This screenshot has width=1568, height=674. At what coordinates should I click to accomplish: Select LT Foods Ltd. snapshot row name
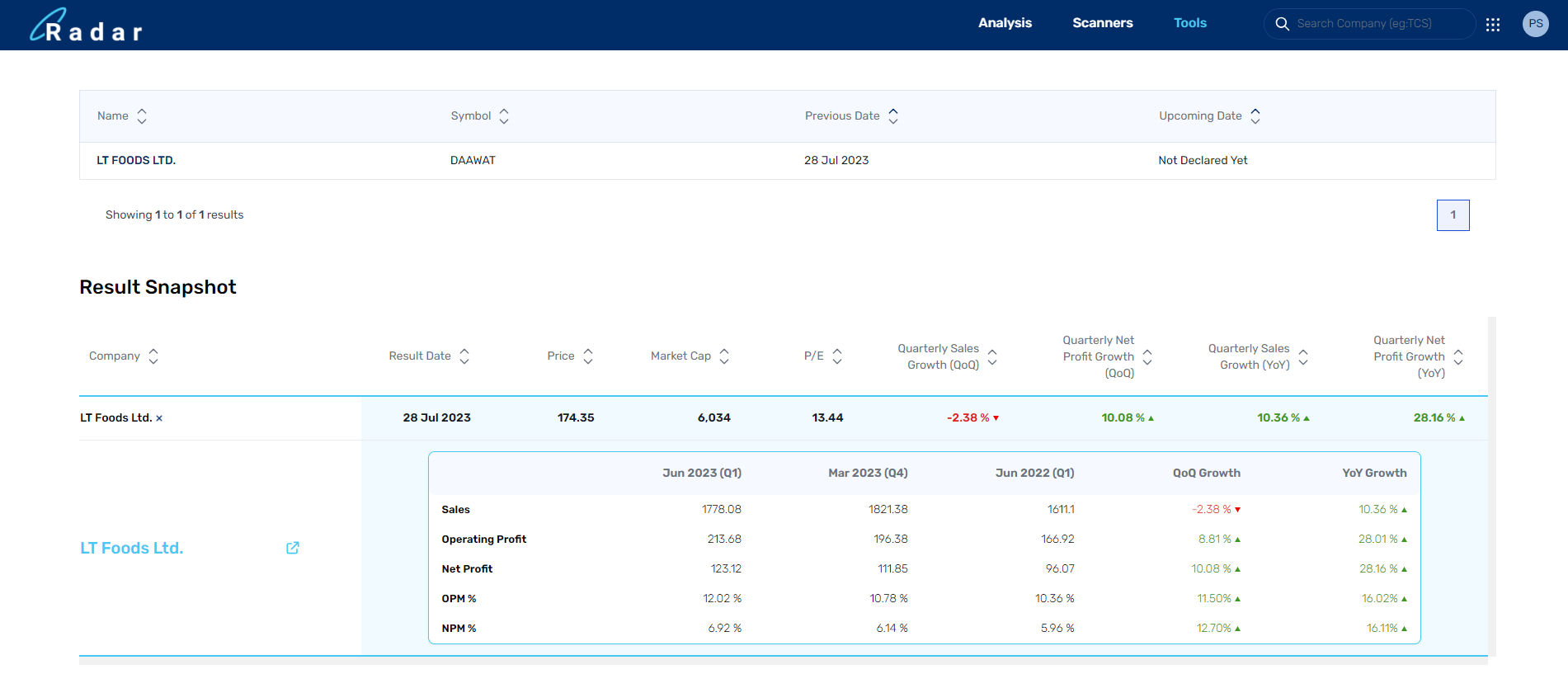coord(116,418)
